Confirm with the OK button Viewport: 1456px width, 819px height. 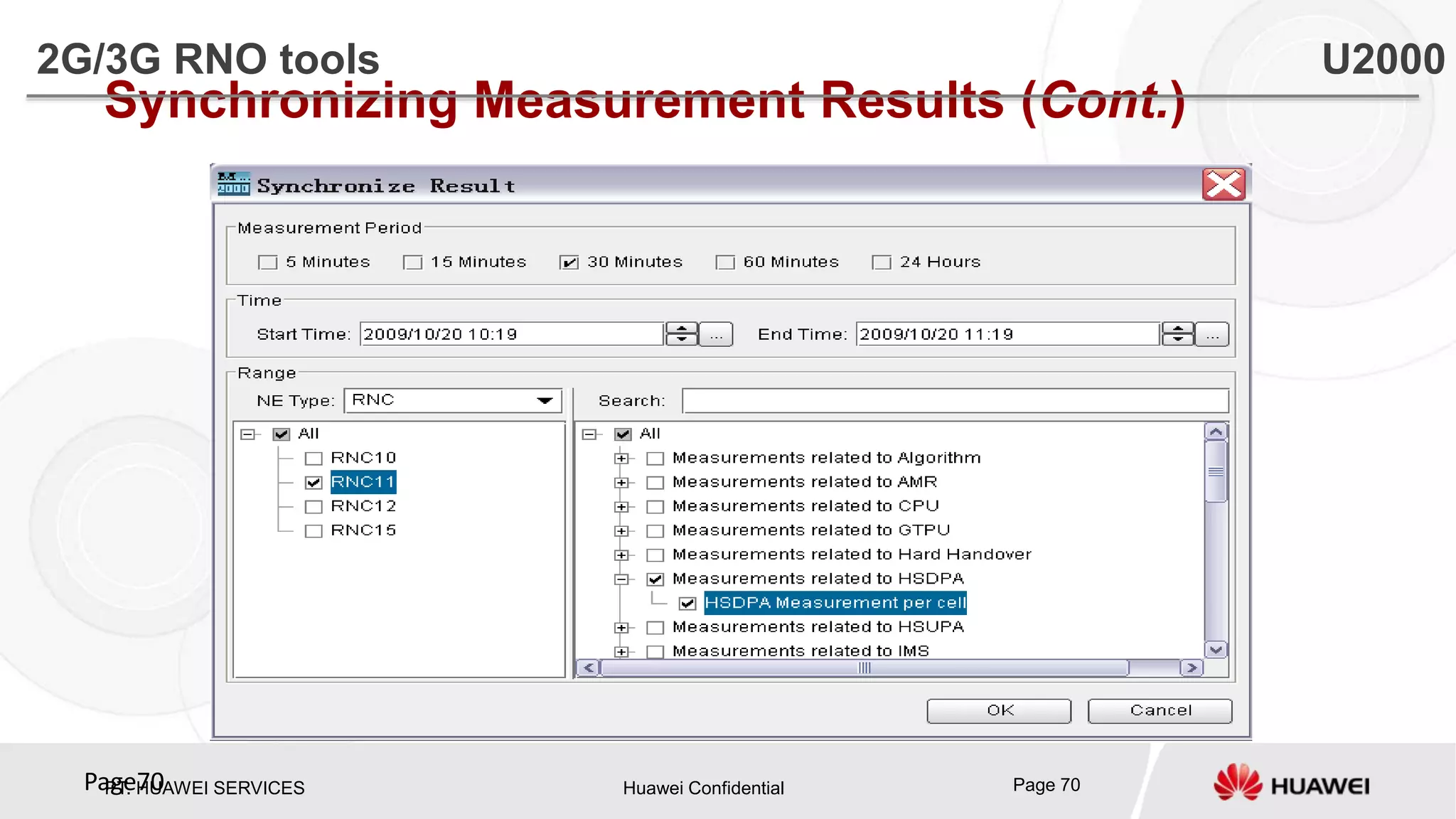click(x=999, y=711)
